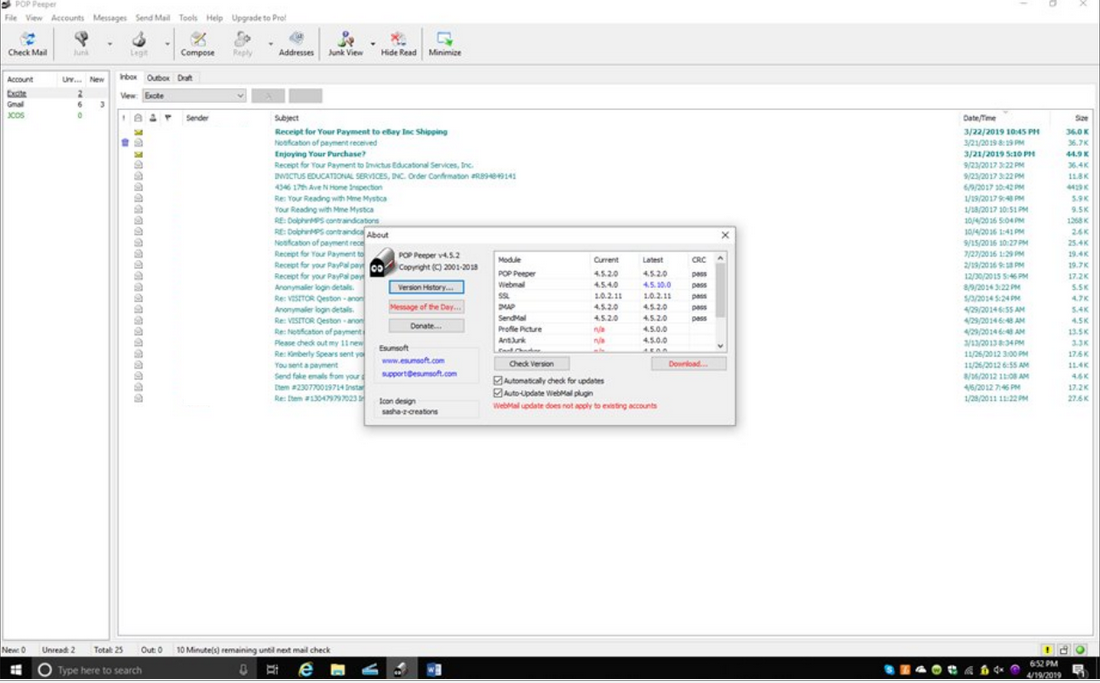1100x683 pixels.
Task: Click the envelope icon beside Enjoying Your Purchase?
Action: coord(139,154)
